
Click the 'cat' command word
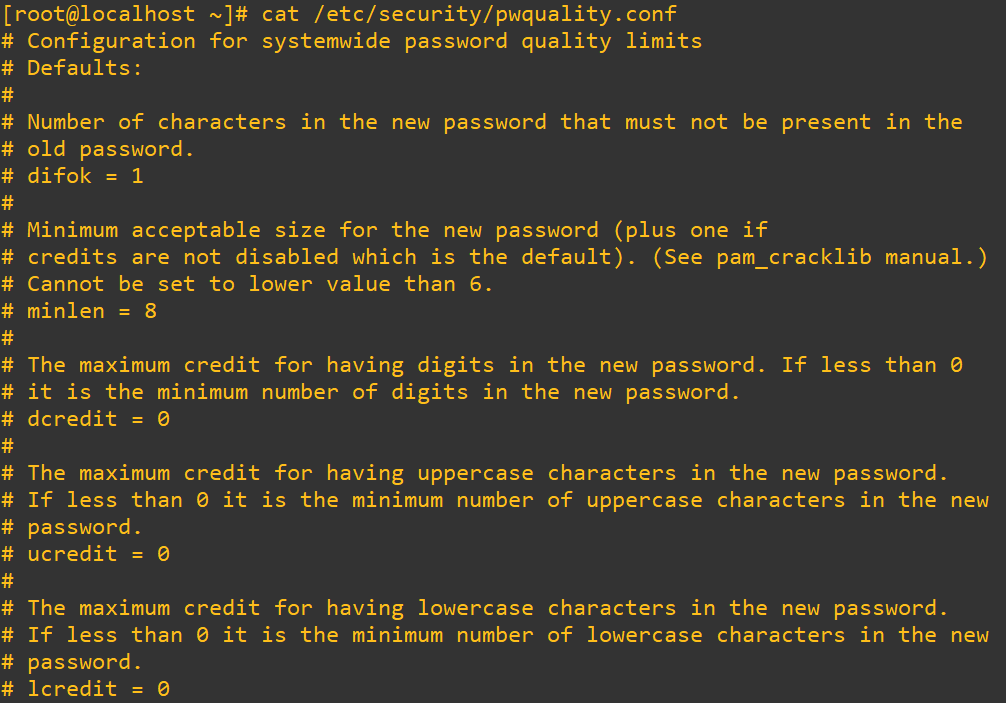coord(281,14)
